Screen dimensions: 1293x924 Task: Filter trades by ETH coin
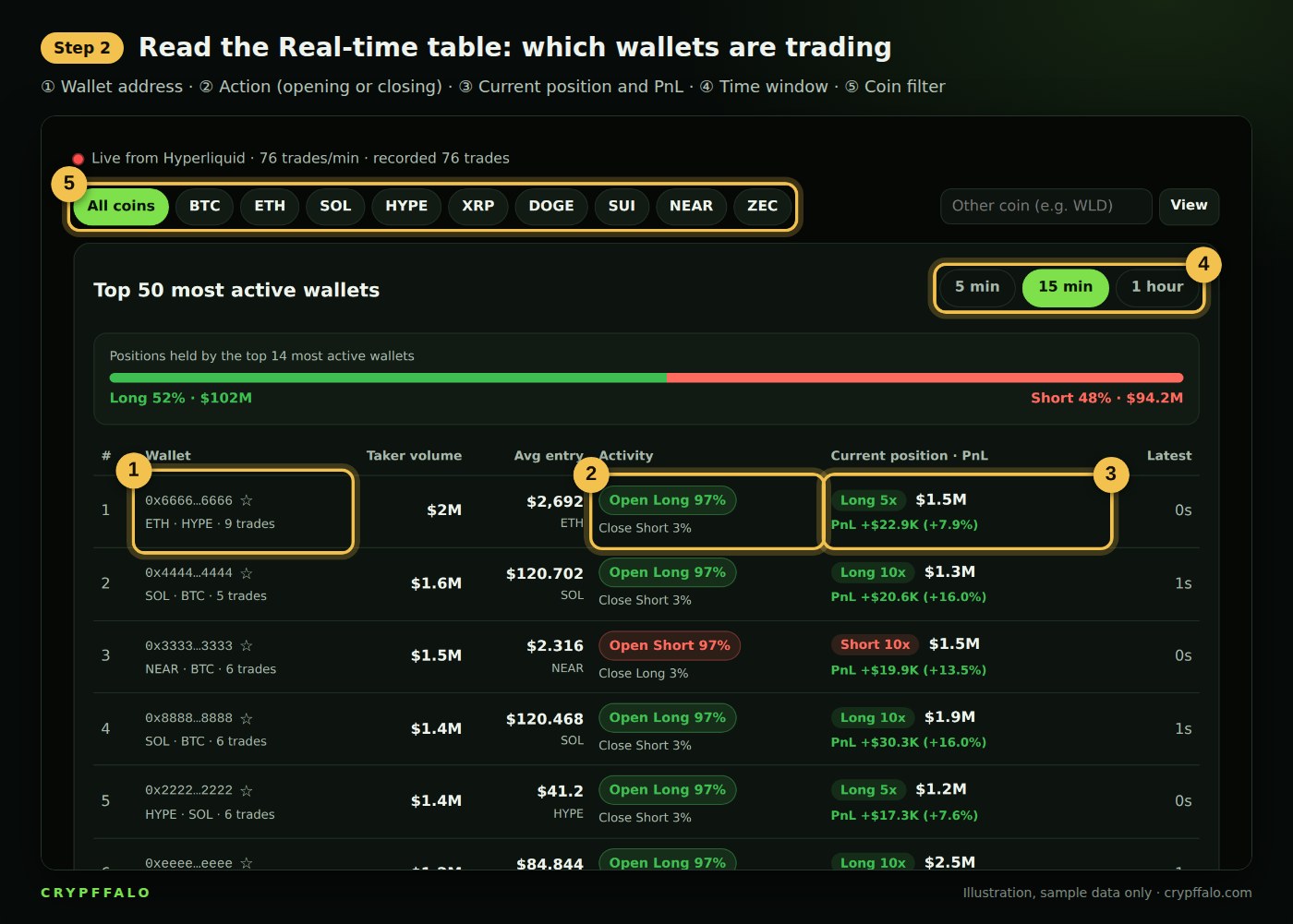pyautogui.click(x=270, y=206)
